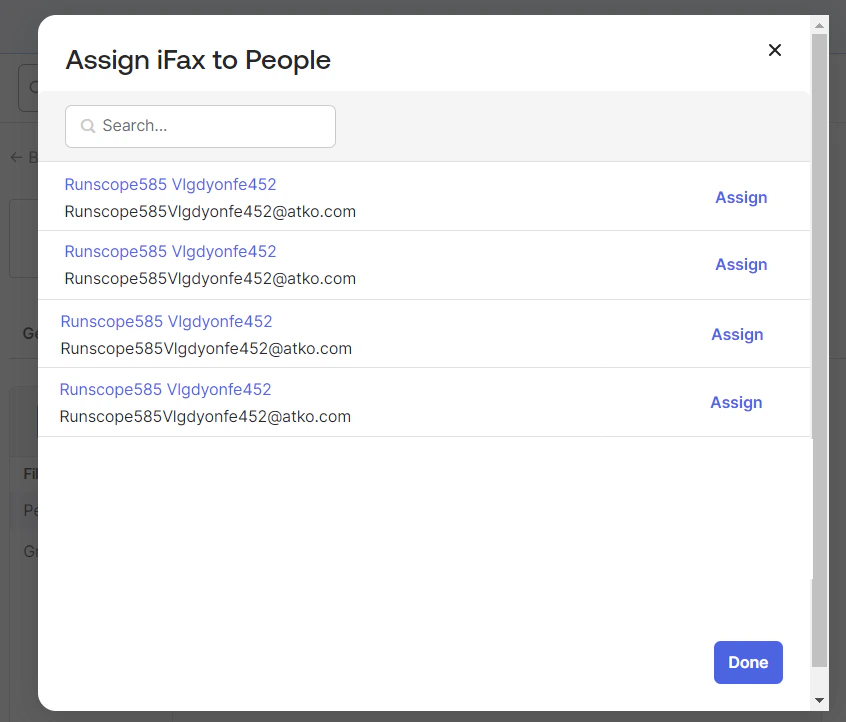Select the first user's atko.com email text
Image resolution: width=846 pixels, height=722 pixels.
[210, 212]
